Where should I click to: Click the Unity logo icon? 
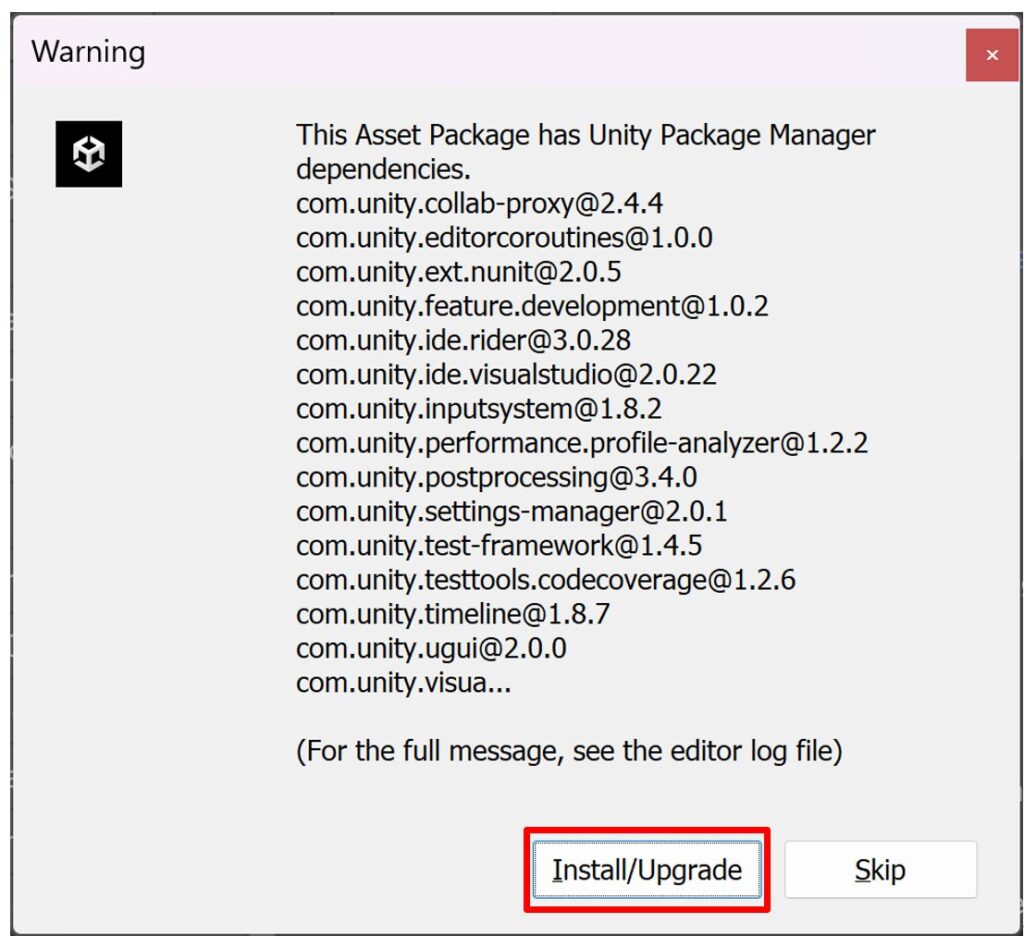(x=89, y=154)
